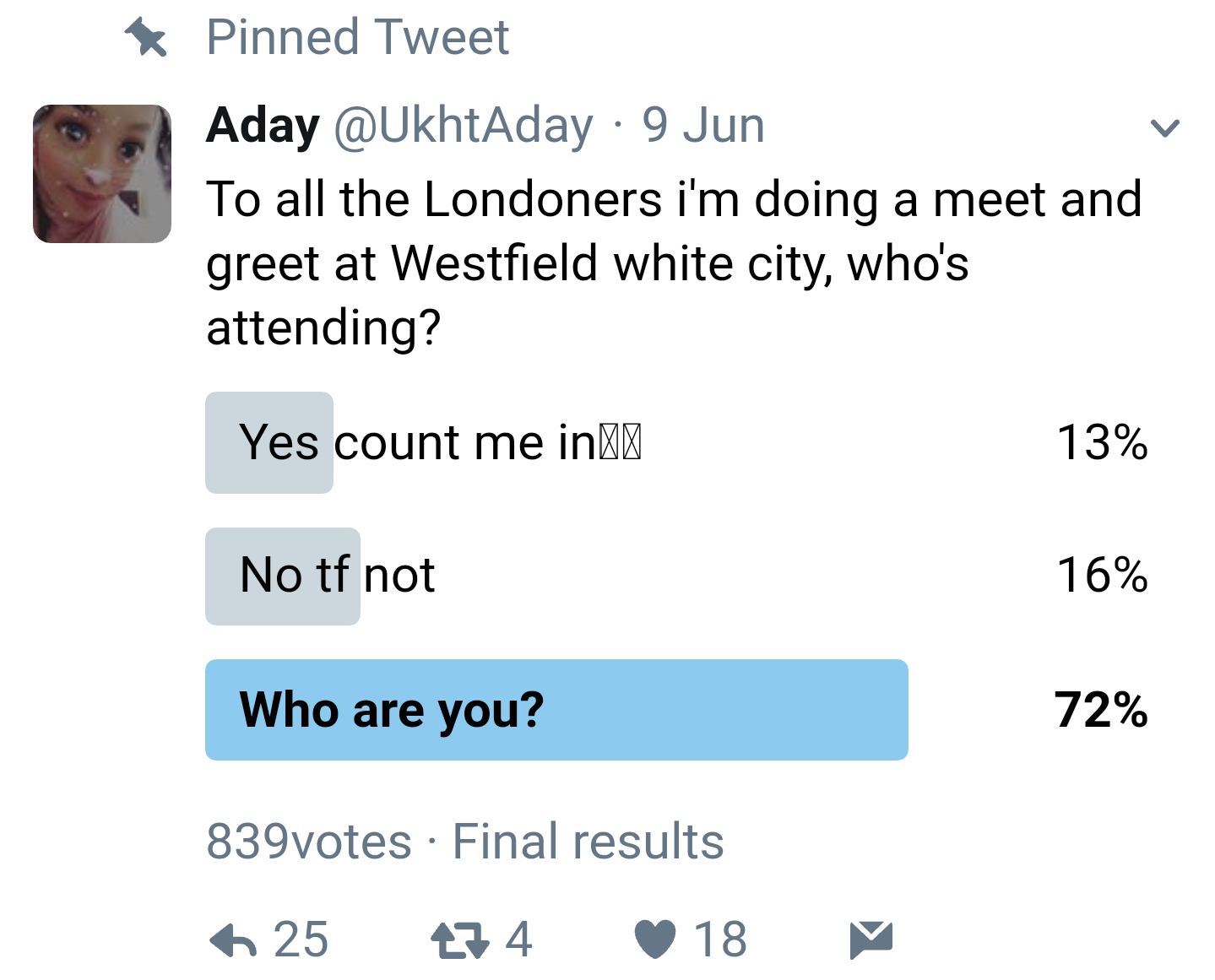Viewport: 1215px width, 980px height.
Task: Click the retweet count 4
Action: click(519, 939)
